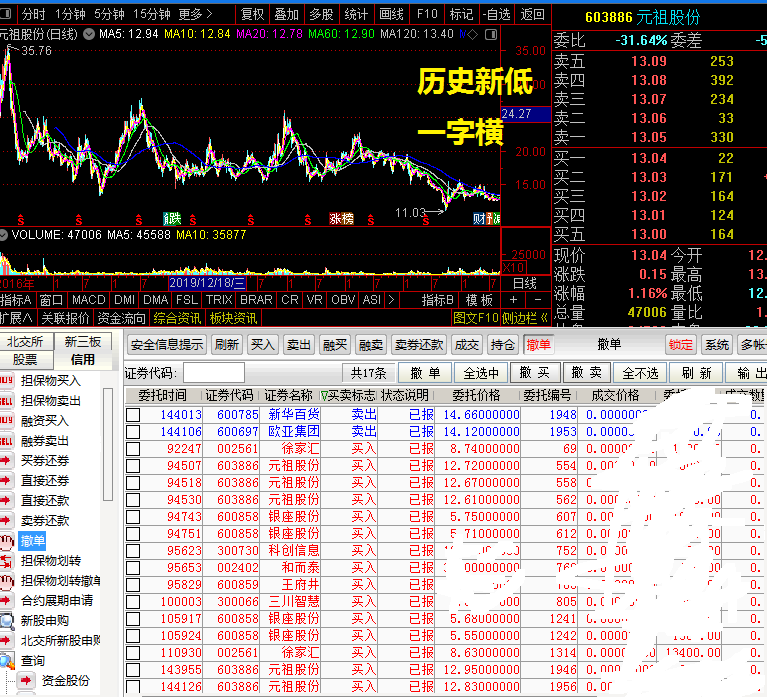Click the panel toggle icon left of 分时
The width and height of the screenshot is (767, 697).
(5, 14)
